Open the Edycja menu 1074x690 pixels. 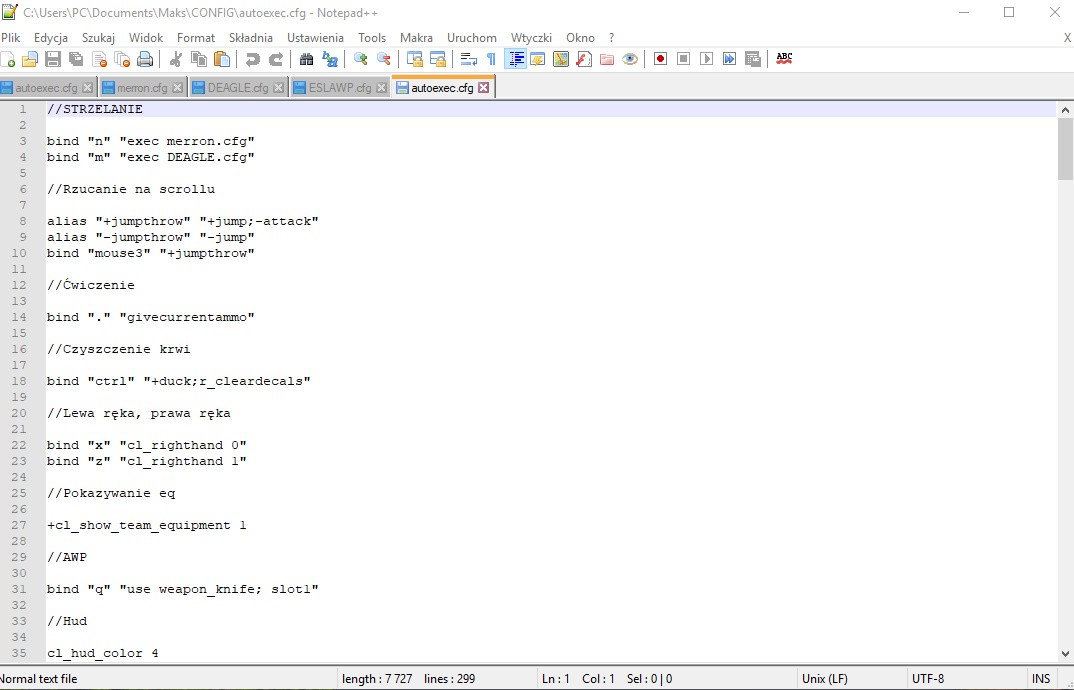coord(51,38)
